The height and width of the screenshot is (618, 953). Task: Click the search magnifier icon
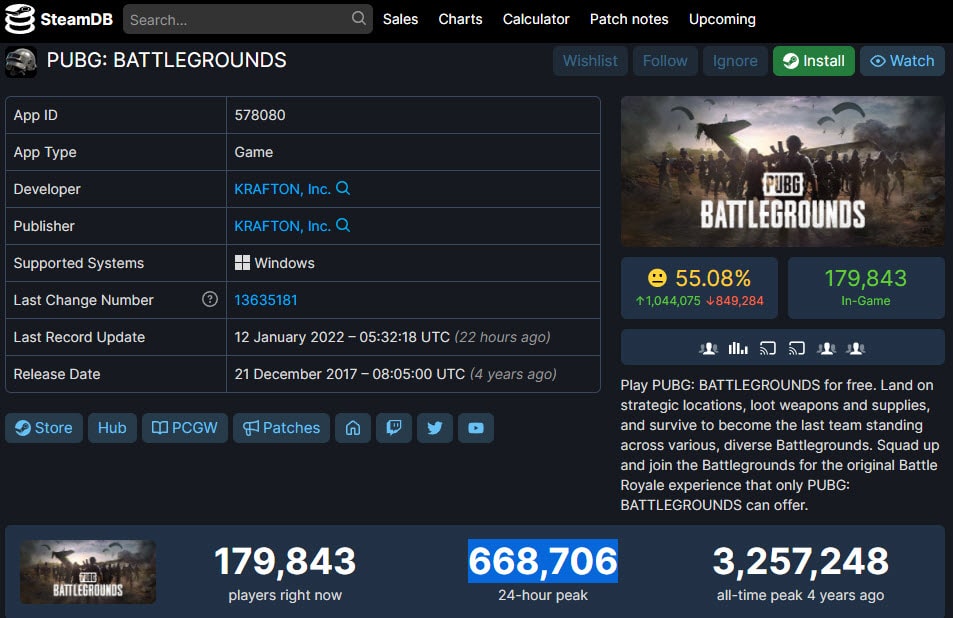(x=359, y=18)
